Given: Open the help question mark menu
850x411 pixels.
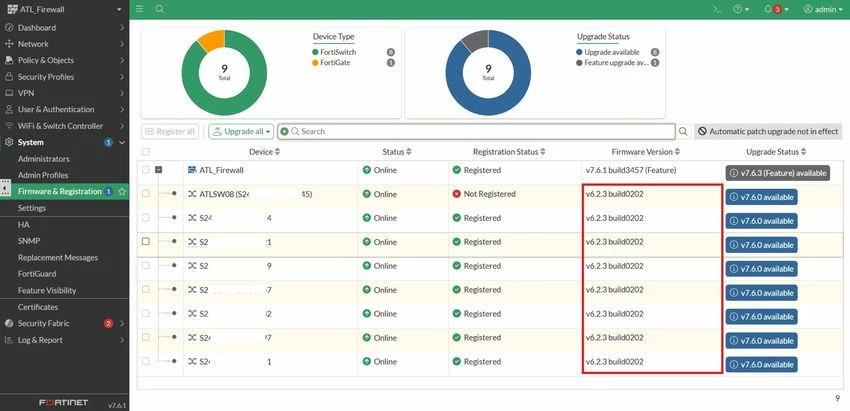Looking at the screenshot, I should click(x=740, y=9).
